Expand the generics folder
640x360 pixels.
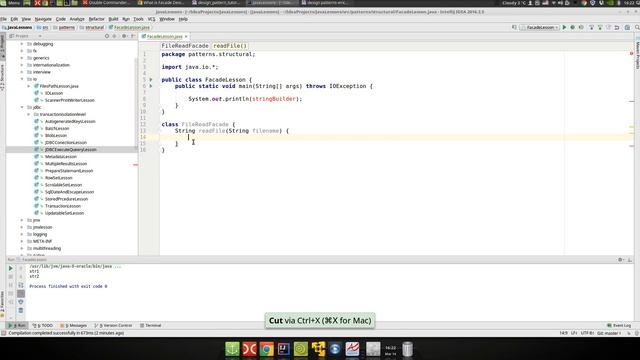coord(22,58)
